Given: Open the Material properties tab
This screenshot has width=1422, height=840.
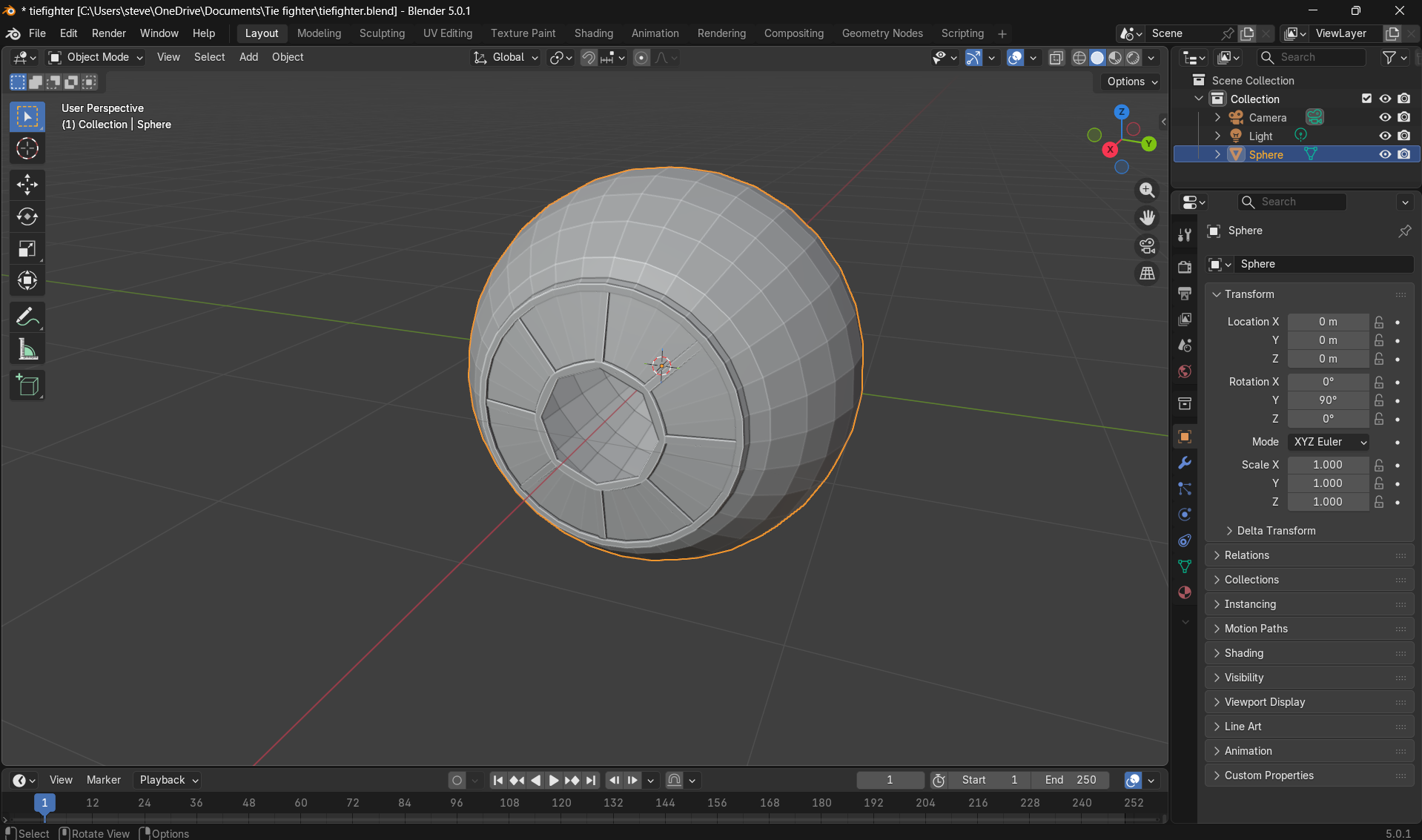Looking at the screenshot, I should (x=1185, y=592).
